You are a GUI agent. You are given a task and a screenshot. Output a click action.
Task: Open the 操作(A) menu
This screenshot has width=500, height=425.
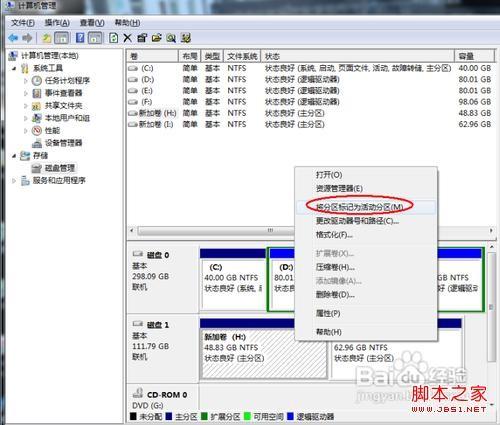tap(57, 23)
